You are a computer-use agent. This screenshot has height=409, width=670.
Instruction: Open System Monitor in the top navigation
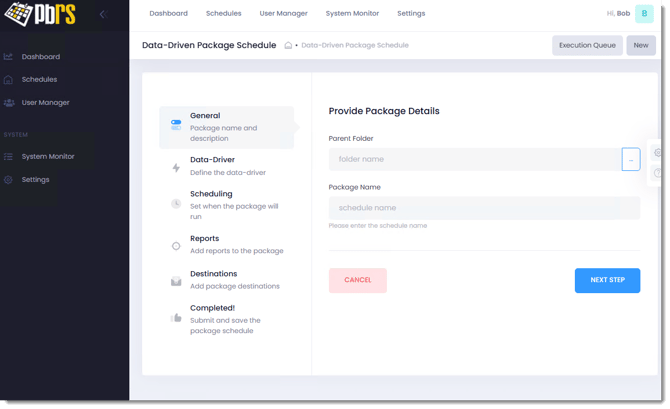(352, 14)
